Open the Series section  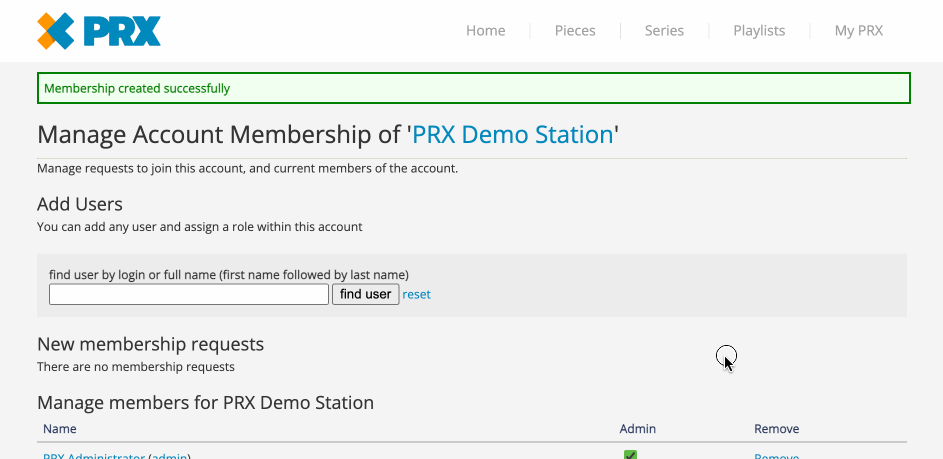click(664, 31)
